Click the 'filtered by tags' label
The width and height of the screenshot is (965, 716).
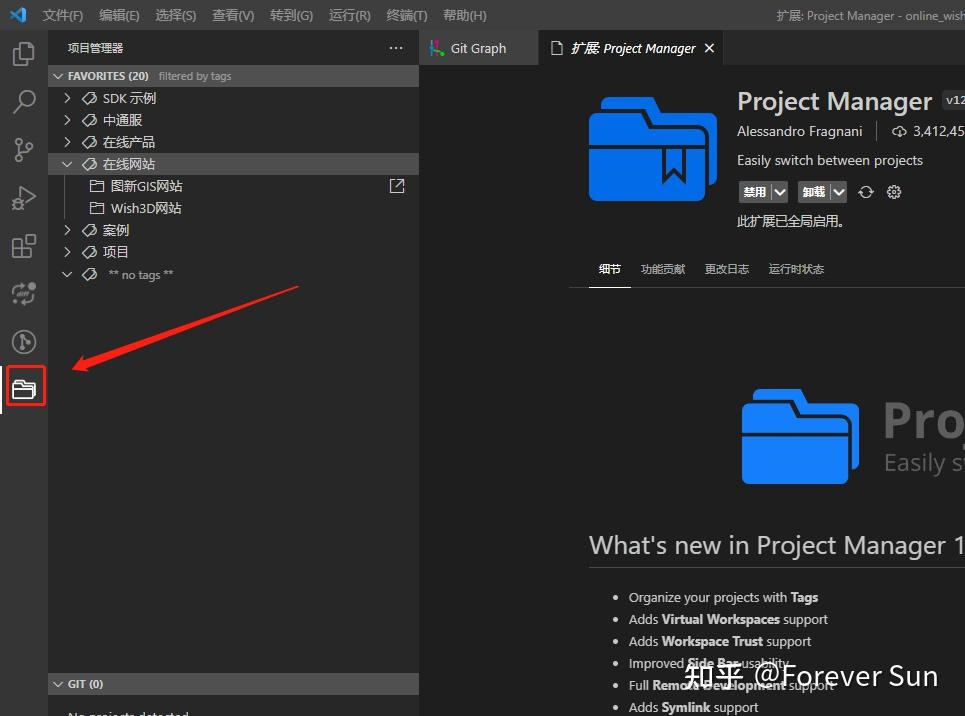click(195, 76)
